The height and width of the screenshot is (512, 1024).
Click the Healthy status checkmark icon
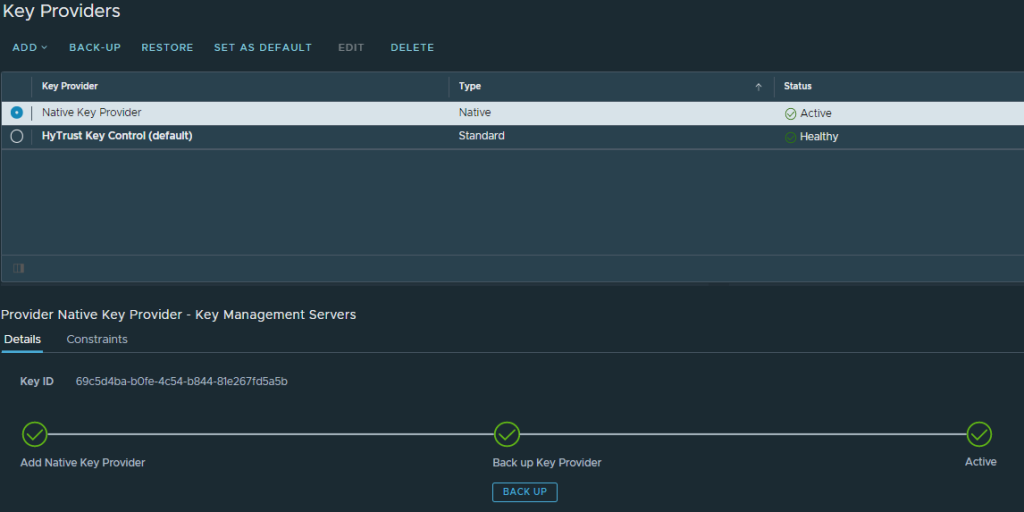[791, 137]
